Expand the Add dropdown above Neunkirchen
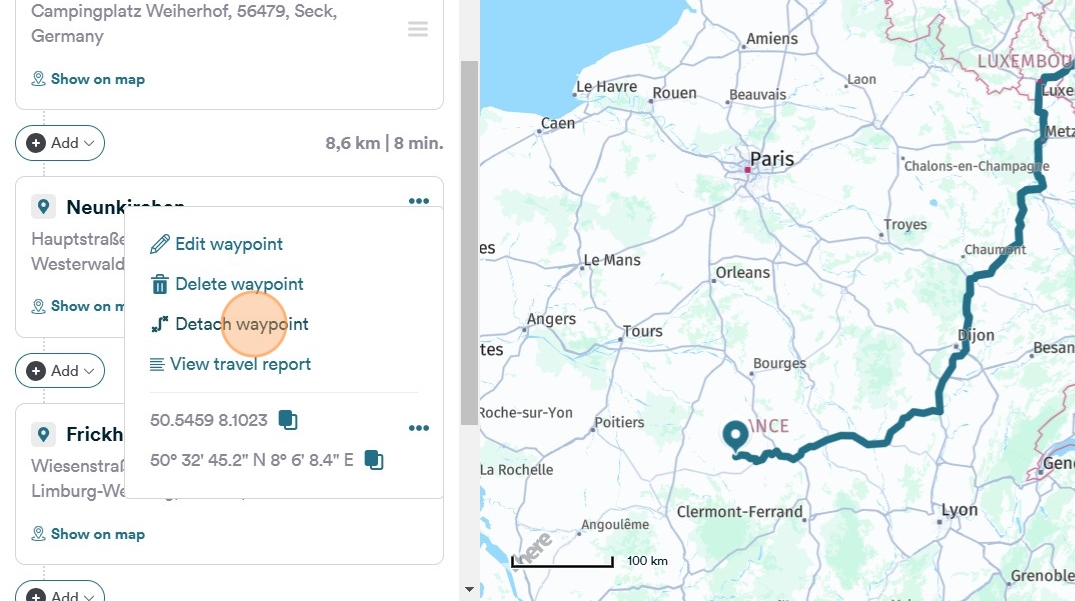 [60, 143]
